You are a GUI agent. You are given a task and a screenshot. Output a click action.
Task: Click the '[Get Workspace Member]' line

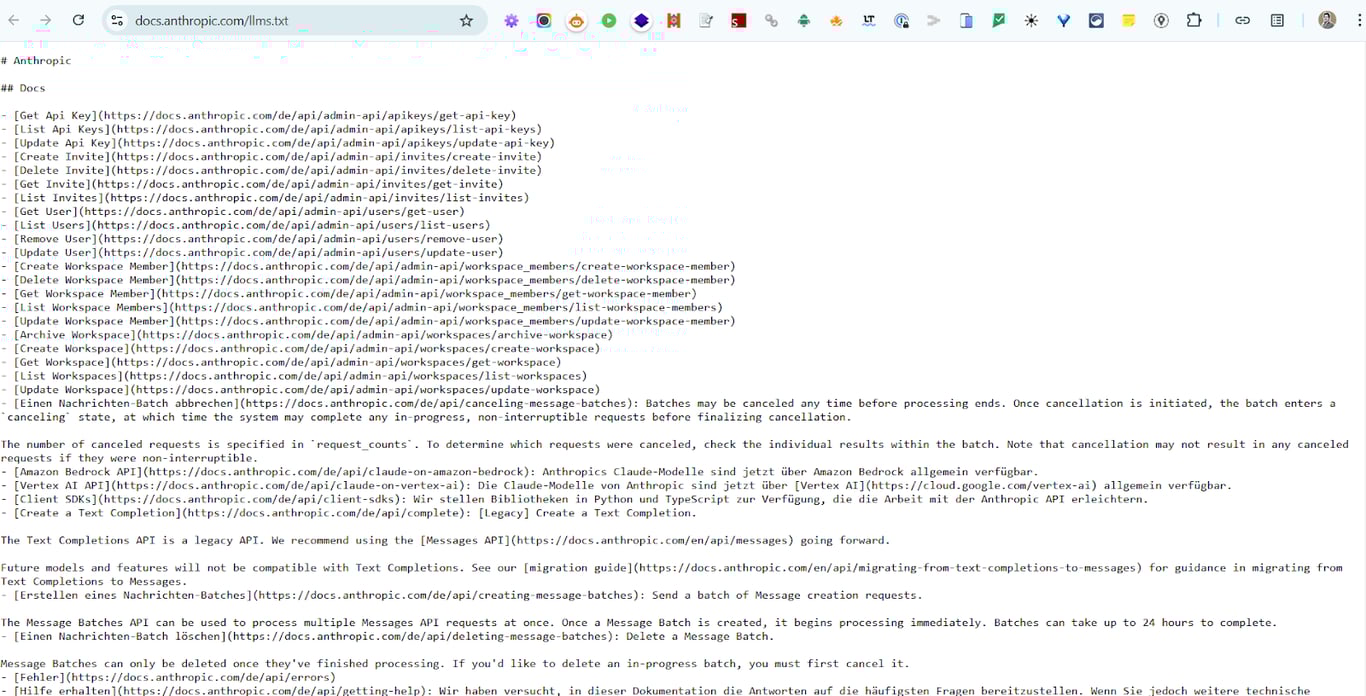[349, 294]
